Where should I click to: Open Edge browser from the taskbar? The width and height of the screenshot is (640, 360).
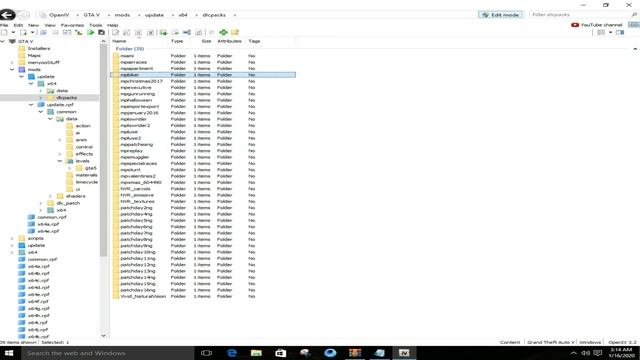point(232,353)
